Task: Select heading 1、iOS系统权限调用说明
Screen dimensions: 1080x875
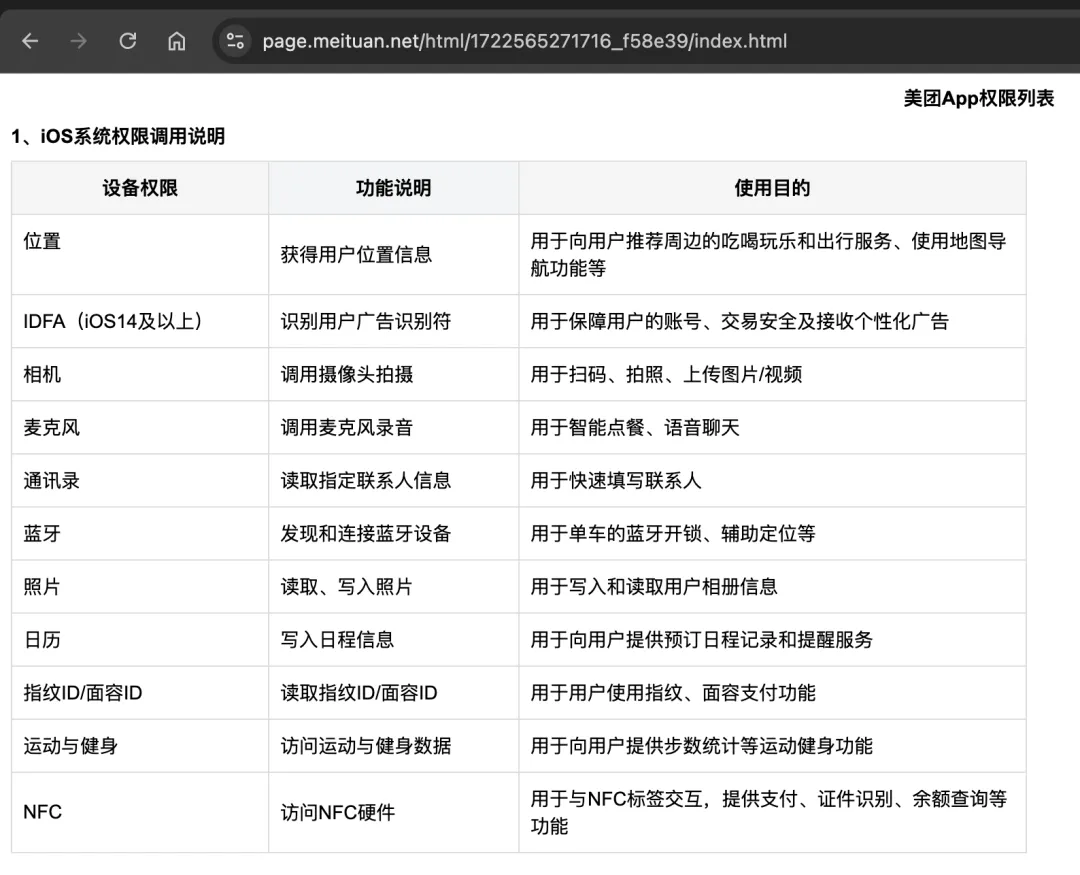Action: point(118,136)
